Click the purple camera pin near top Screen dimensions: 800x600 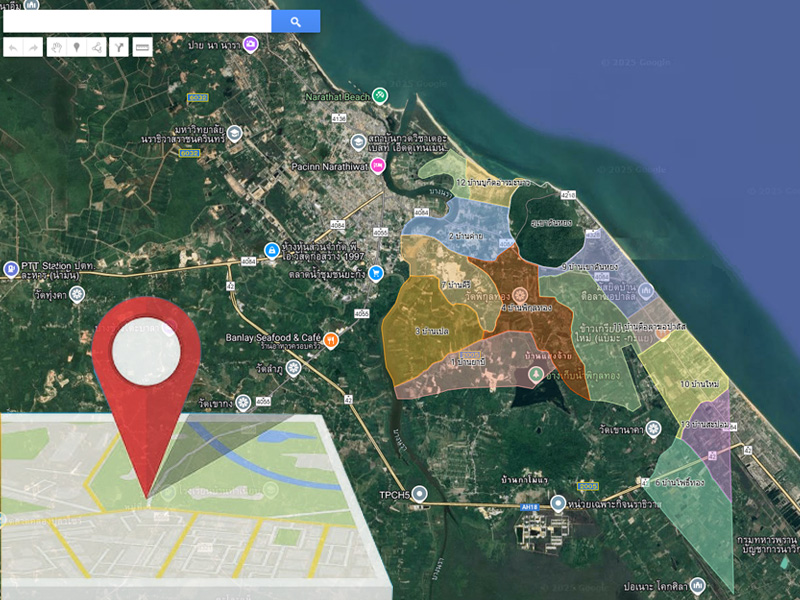[x=250, y=44]
